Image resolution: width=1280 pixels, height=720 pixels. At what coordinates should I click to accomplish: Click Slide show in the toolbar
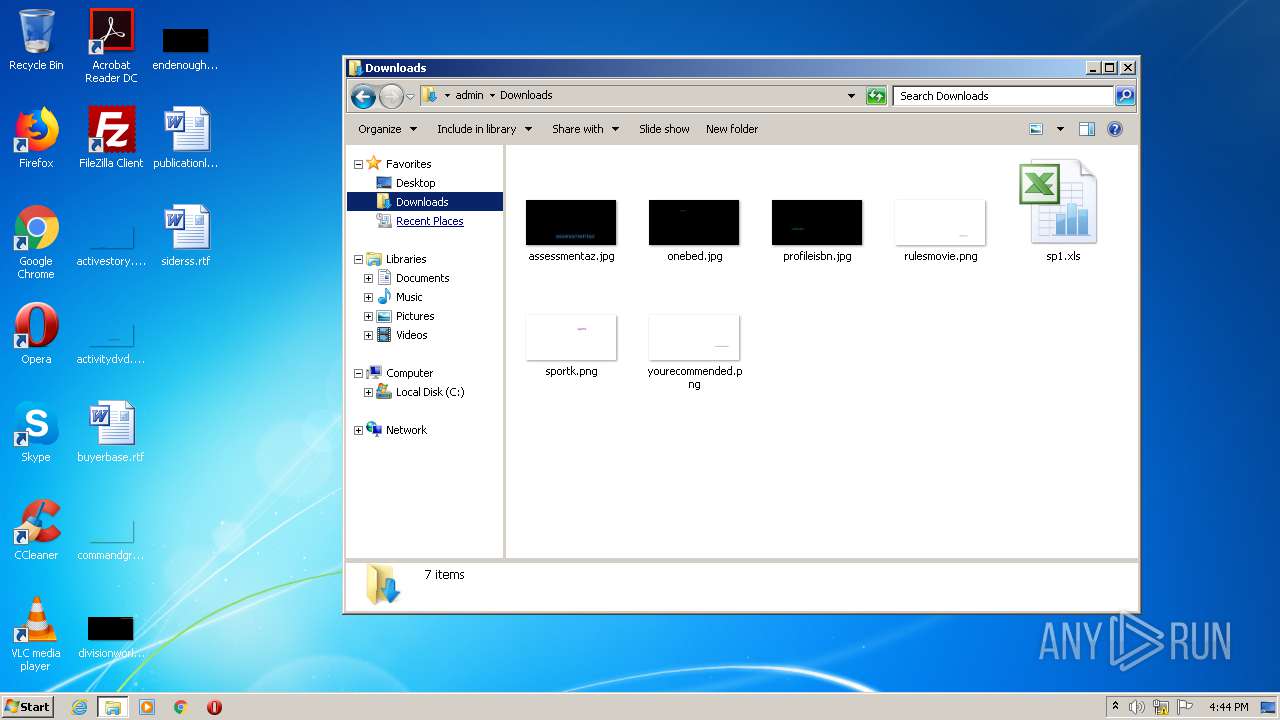click(664, 129)
